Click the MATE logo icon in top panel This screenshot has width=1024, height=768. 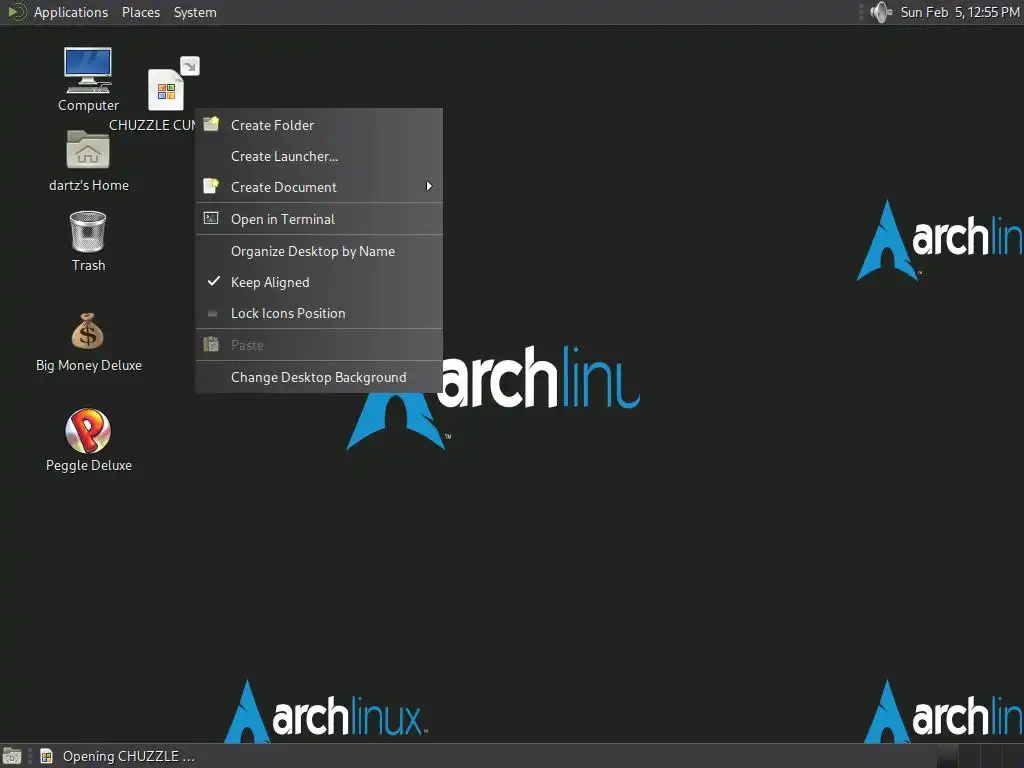click(x=16, y=12)
